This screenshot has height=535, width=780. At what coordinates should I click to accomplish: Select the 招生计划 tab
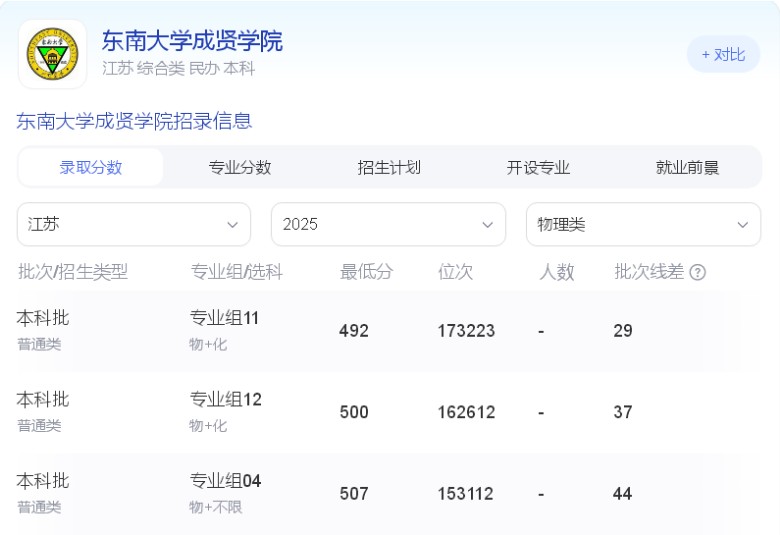tap(389, 167)
